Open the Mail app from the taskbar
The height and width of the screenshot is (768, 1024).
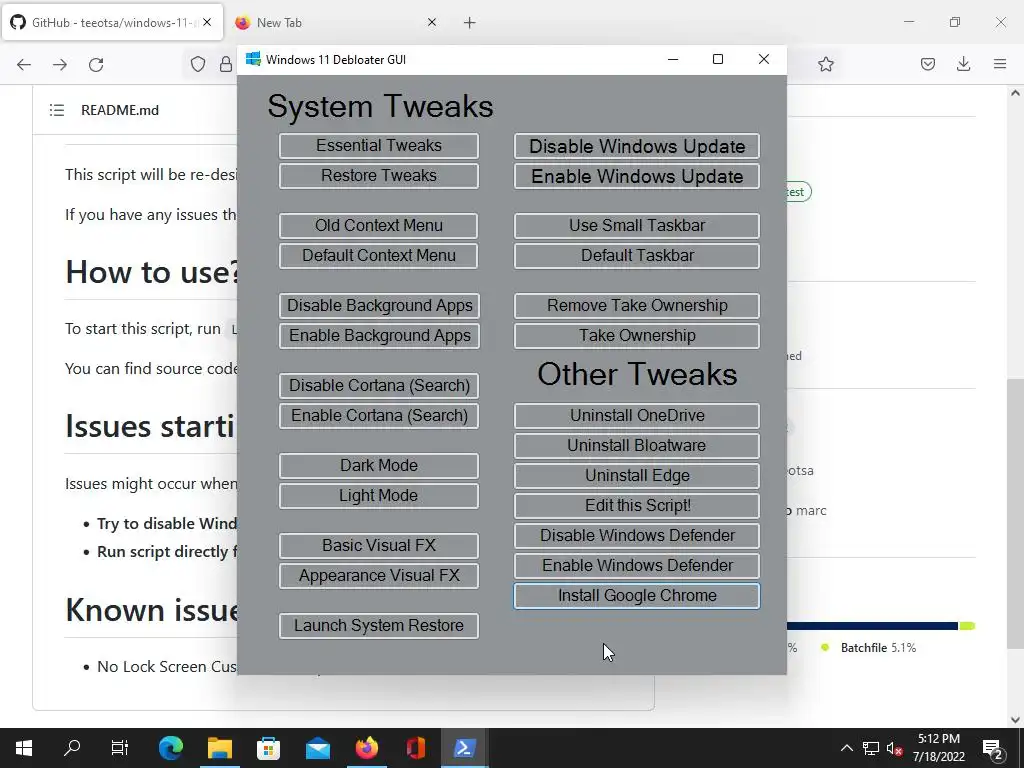(318, 748)
